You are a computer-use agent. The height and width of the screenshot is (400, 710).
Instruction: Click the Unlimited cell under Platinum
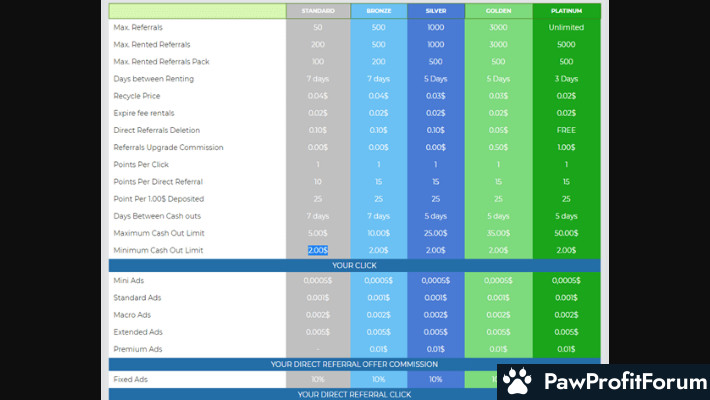point(566,28)
